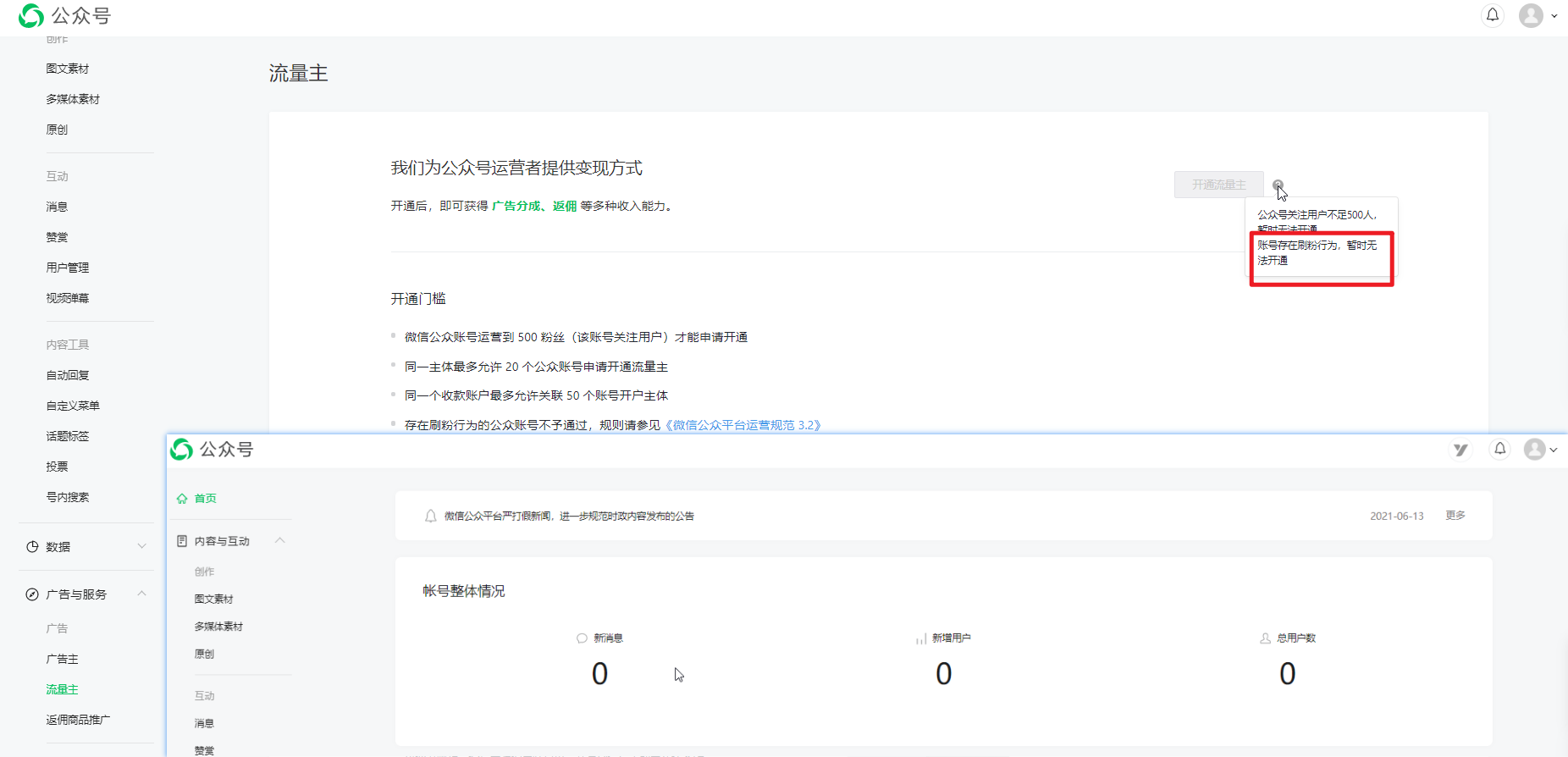Click the bullet about 50 个账号开户主体
Viewport: 1568px width, 757px height.
click(x=536, y=395)
